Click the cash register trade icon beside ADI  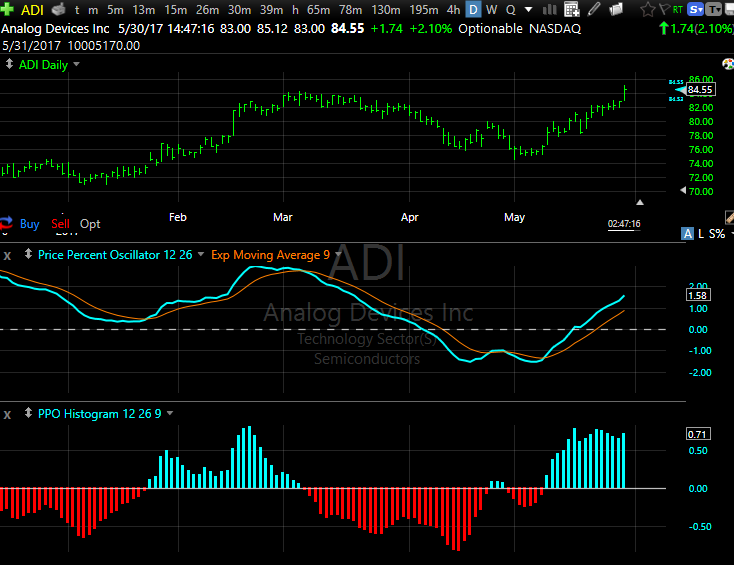pyautogui.click(x=59, y=9)
